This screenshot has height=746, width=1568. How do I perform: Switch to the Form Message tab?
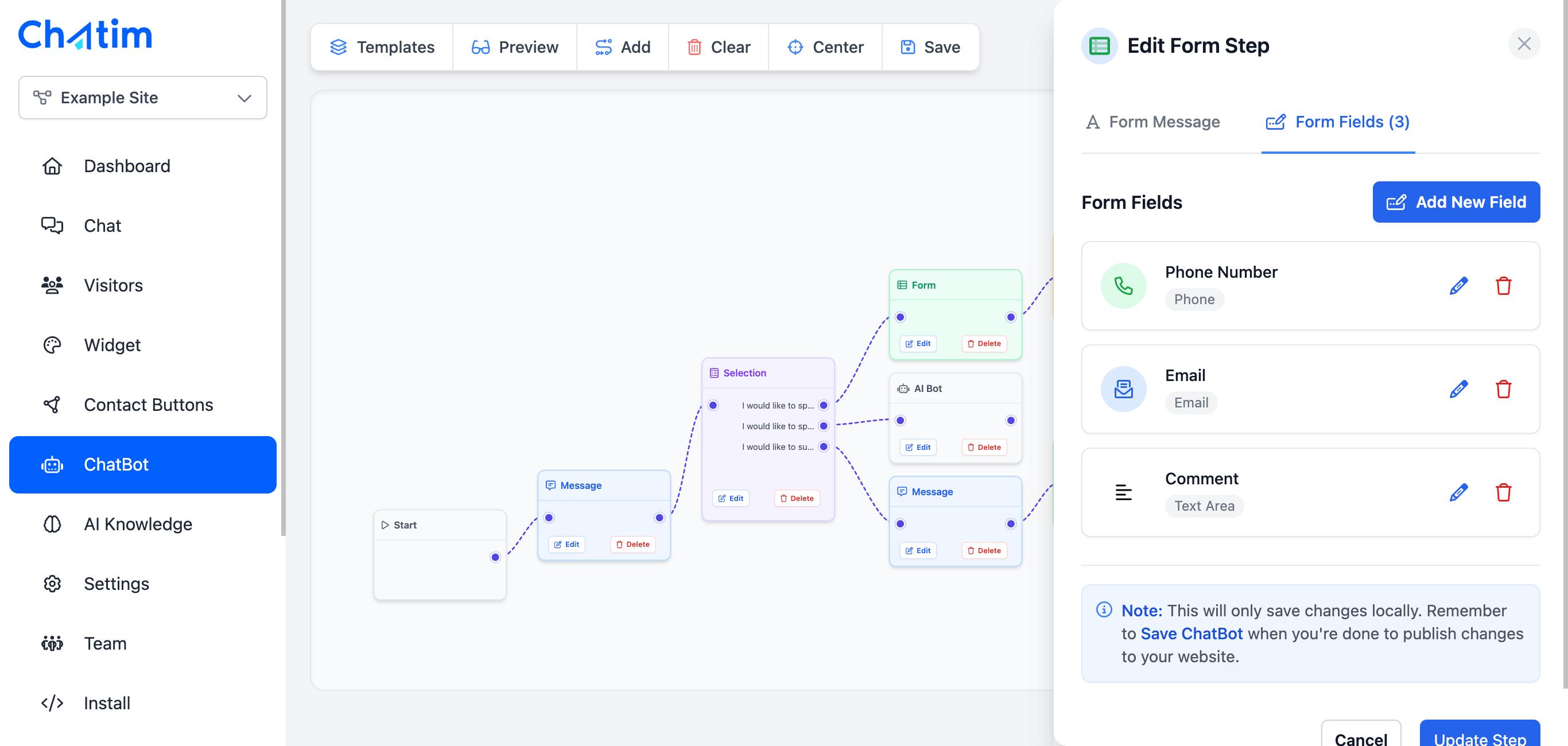1152,122
